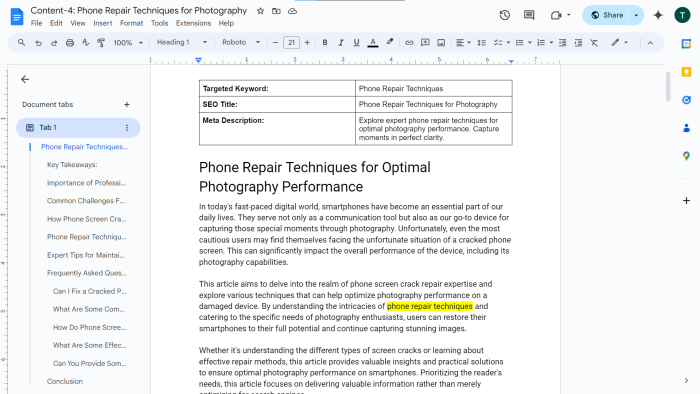The width and height of the screenshot is (700, 394).
Task: Open version history clock icon
Action: [x=504, y=15]
